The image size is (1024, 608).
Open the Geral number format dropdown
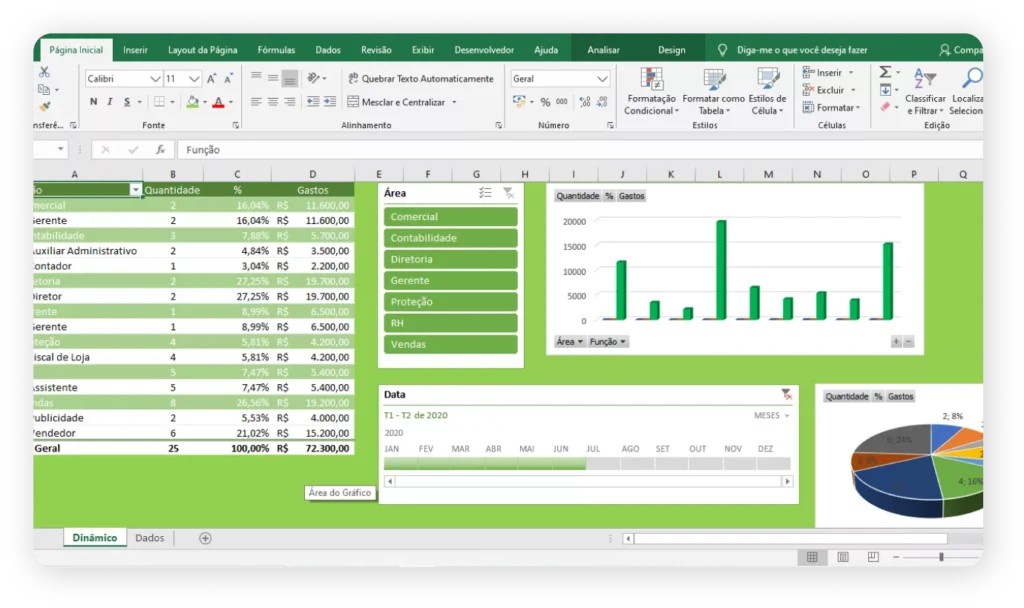(602, 79)
